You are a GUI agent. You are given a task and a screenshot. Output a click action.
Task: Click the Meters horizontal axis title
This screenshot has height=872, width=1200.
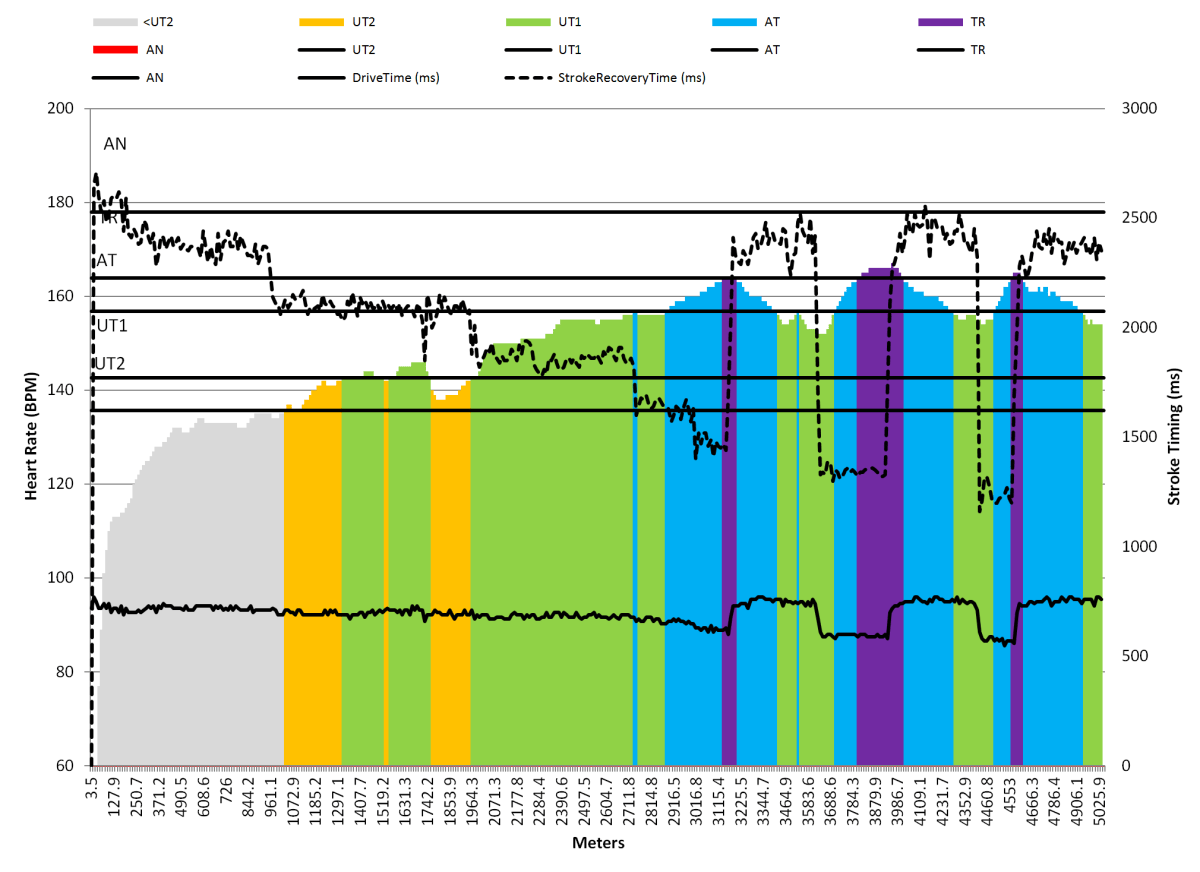(x=598, y=843)
